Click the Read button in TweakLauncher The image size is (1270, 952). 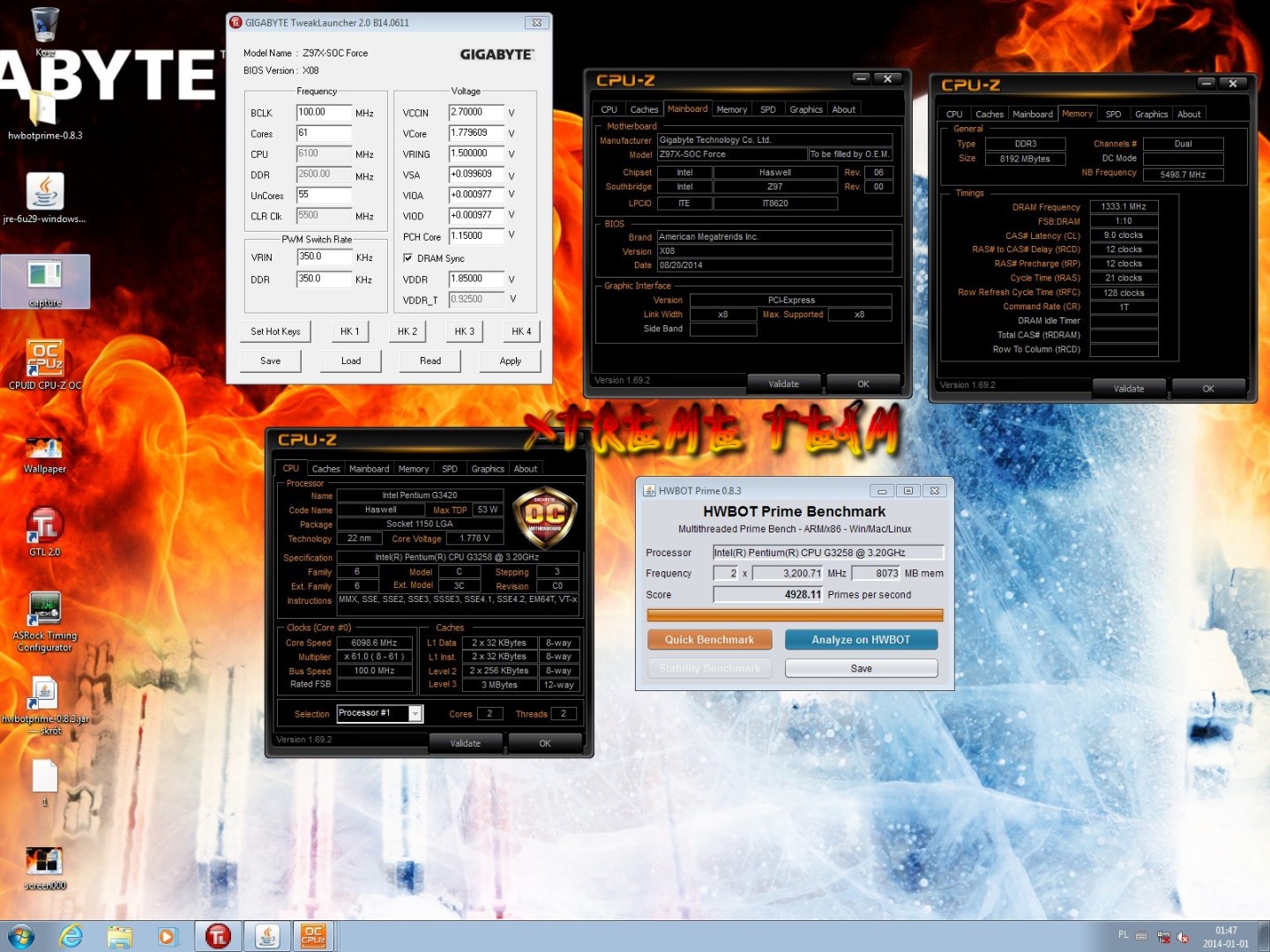point(430,361)
